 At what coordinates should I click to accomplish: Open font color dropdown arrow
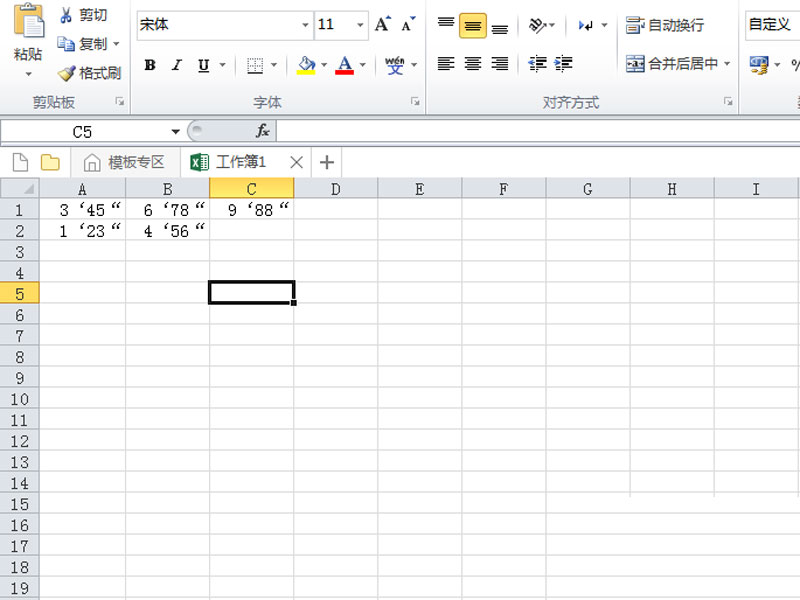(x=362, y=65)
